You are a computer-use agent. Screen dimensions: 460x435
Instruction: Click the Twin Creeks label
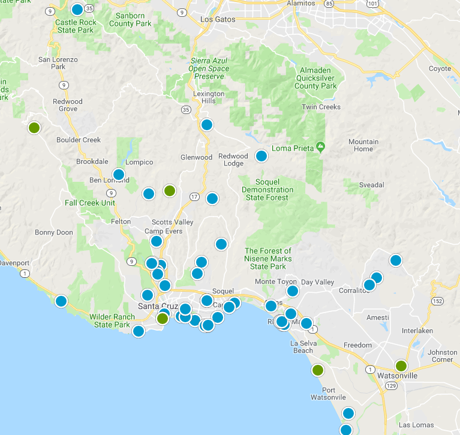coord(321,107)
